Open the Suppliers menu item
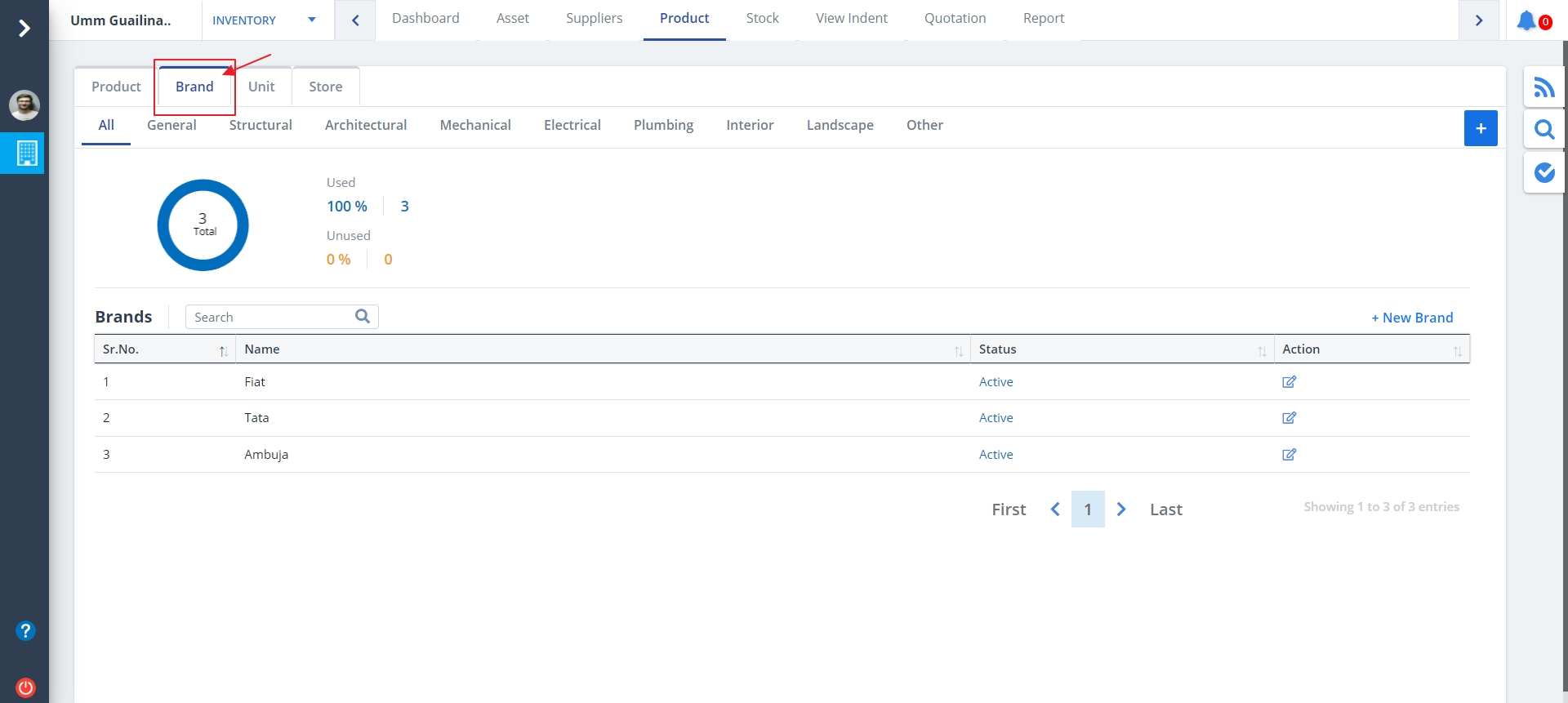Viewport: 1568px width, 703px height. click(x=594, y=19)
